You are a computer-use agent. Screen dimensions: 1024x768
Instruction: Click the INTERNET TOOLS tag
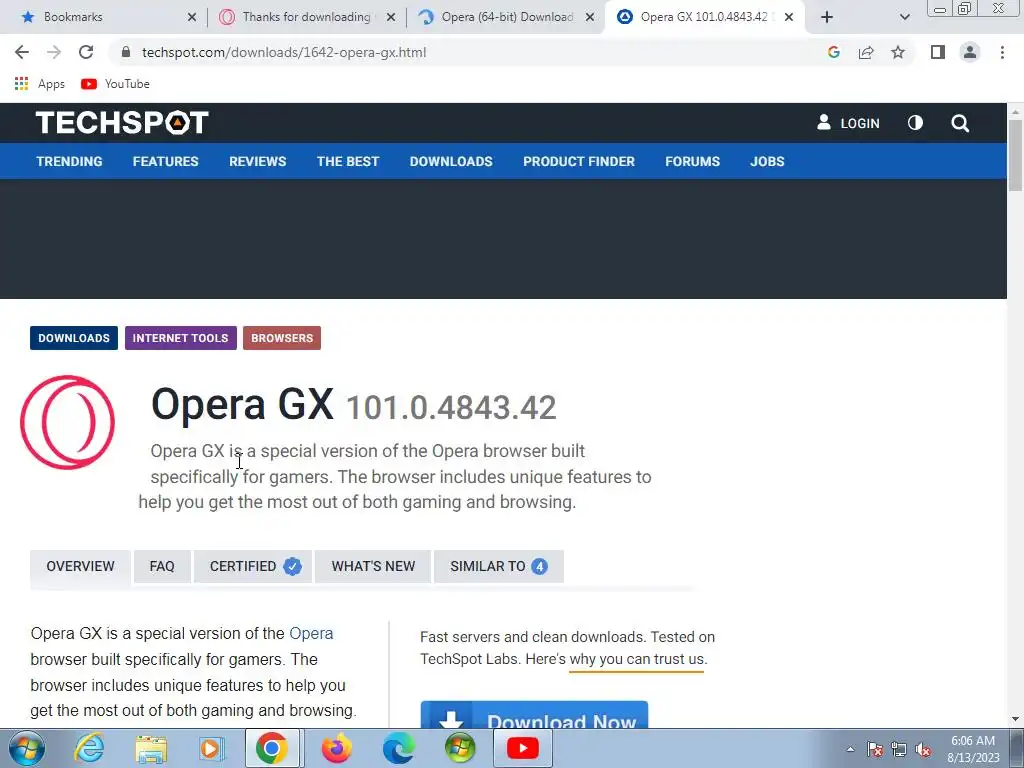[180, 338]
